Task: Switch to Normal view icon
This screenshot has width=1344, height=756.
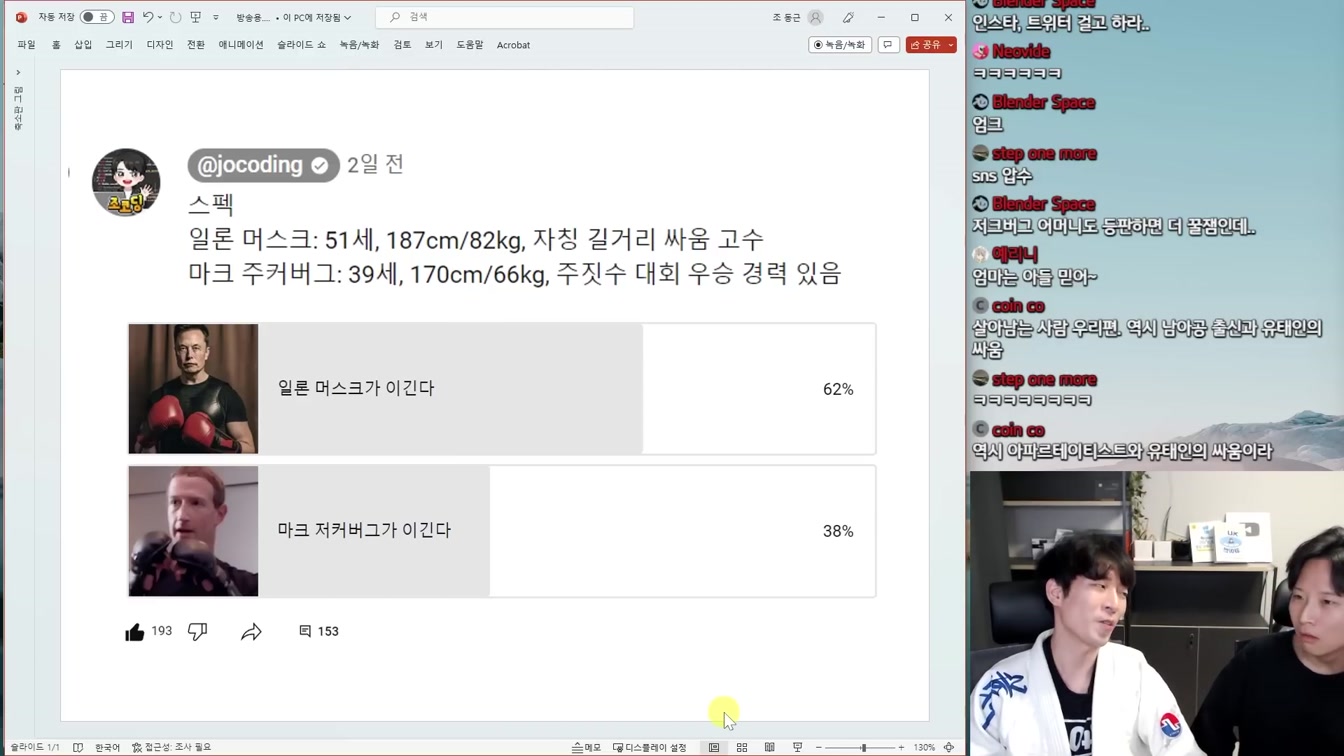Action: (714, 747)
